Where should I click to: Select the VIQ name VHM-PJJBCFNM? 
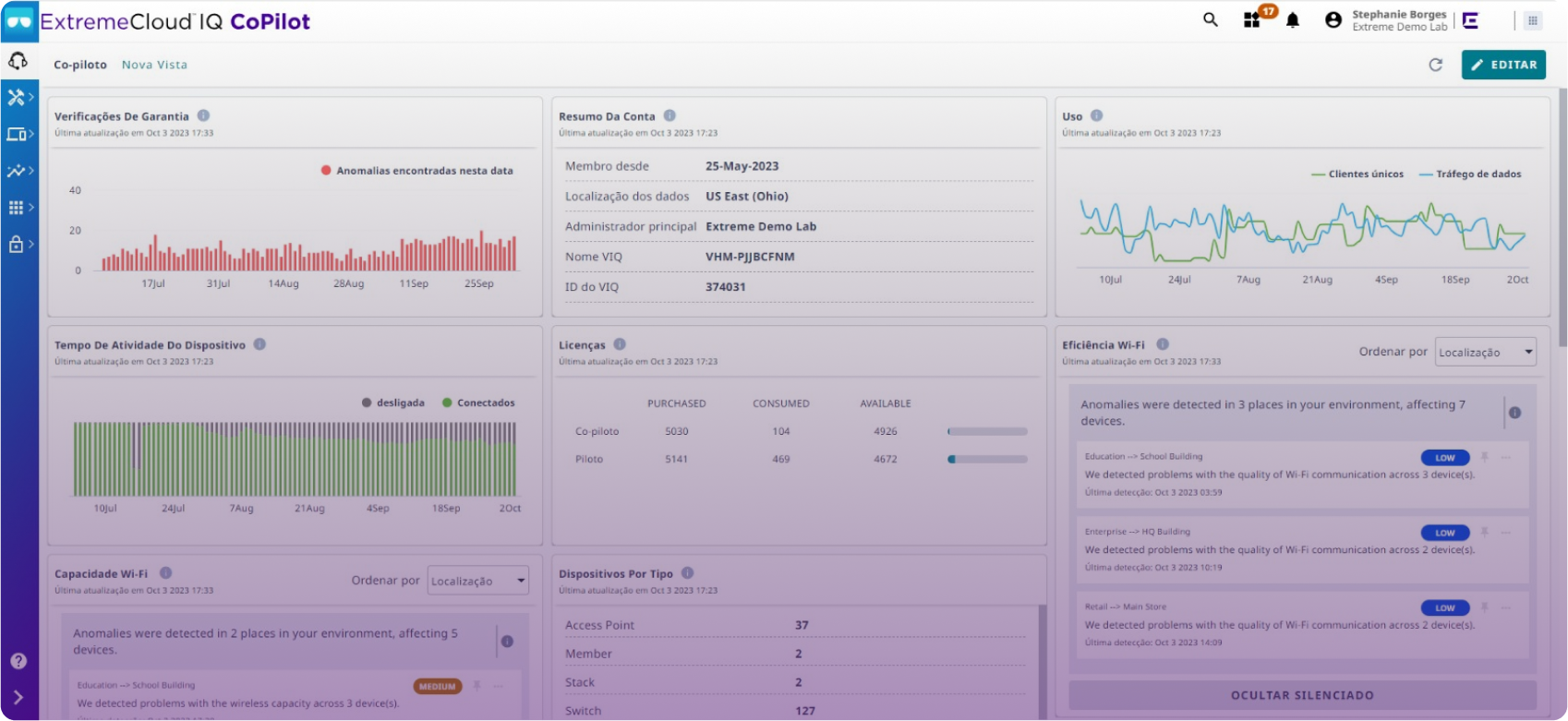pyautogui.click(x=750, y=257)
